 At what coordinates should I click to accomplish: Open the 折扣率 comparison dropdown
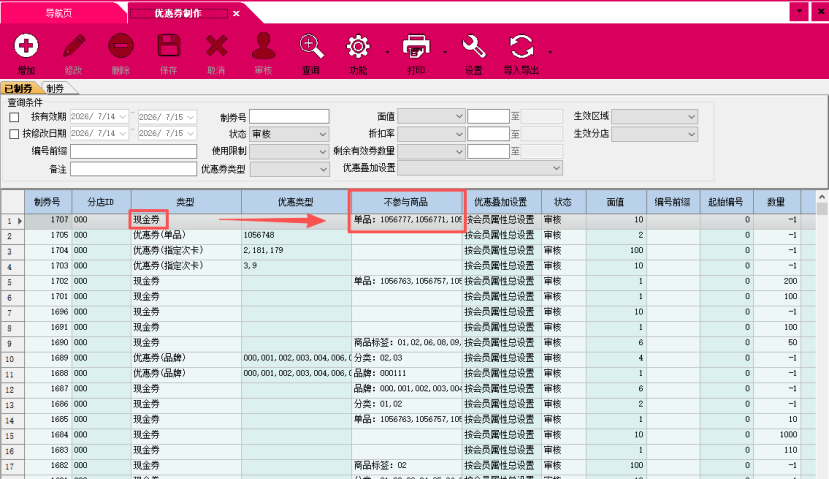point(431,134)
